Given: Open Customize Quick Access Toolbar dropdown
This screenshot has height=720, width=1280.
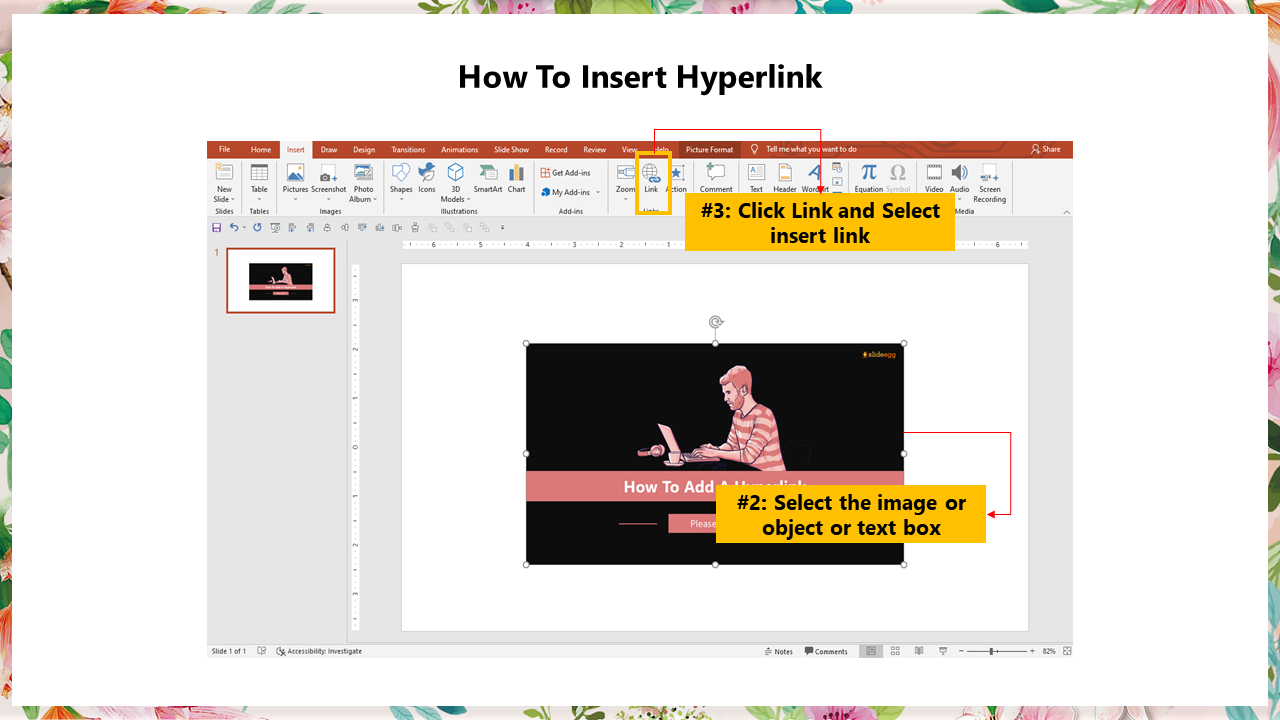Looking at the screenshot, I should coord(503,228).
